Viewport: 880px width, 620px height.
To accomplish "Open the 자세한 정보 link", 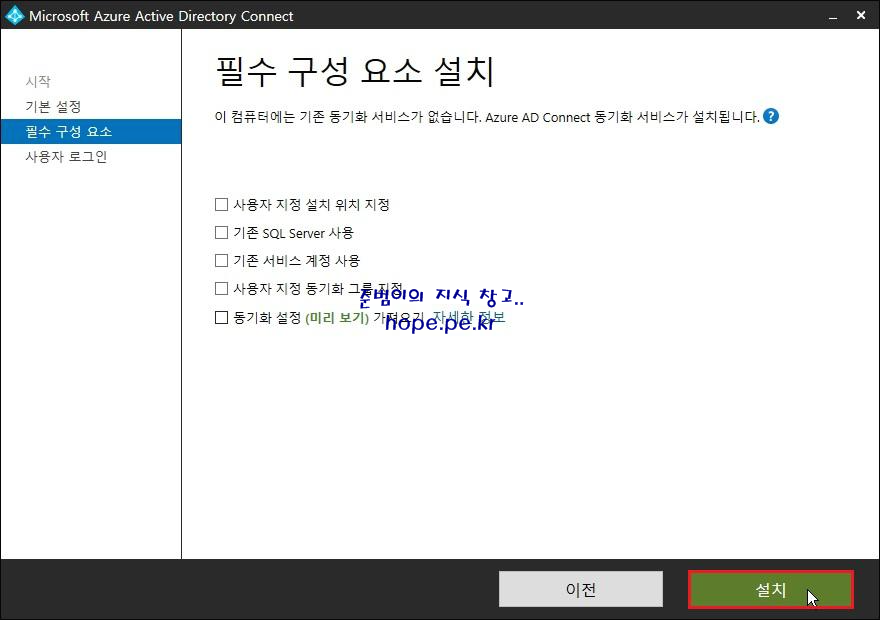I will 469,318.
